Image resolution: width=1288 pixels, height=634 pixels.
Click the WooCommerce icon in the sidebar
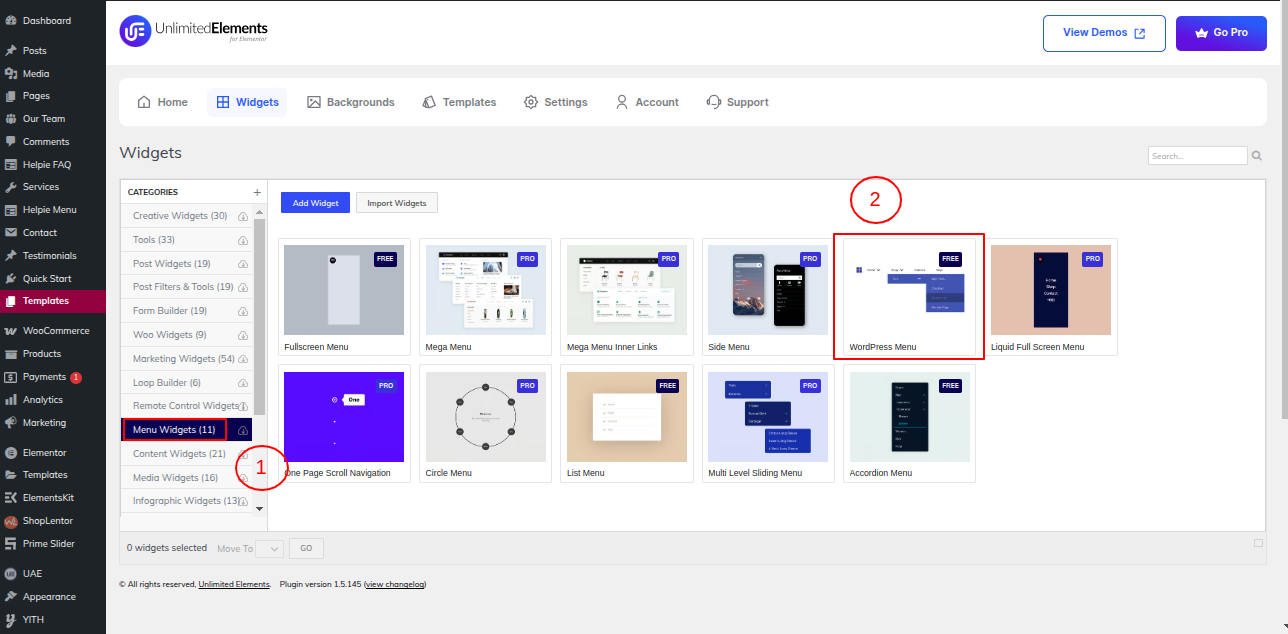point(11,330)
